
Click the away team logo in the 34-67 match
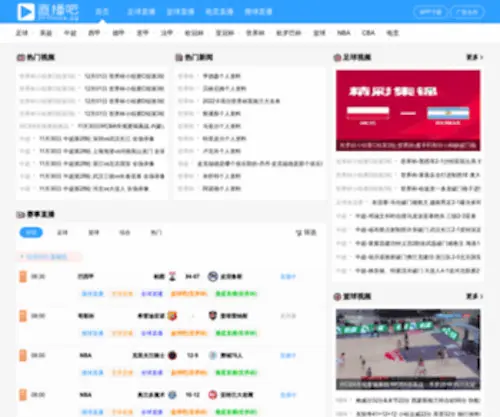(x=213, y=276)
